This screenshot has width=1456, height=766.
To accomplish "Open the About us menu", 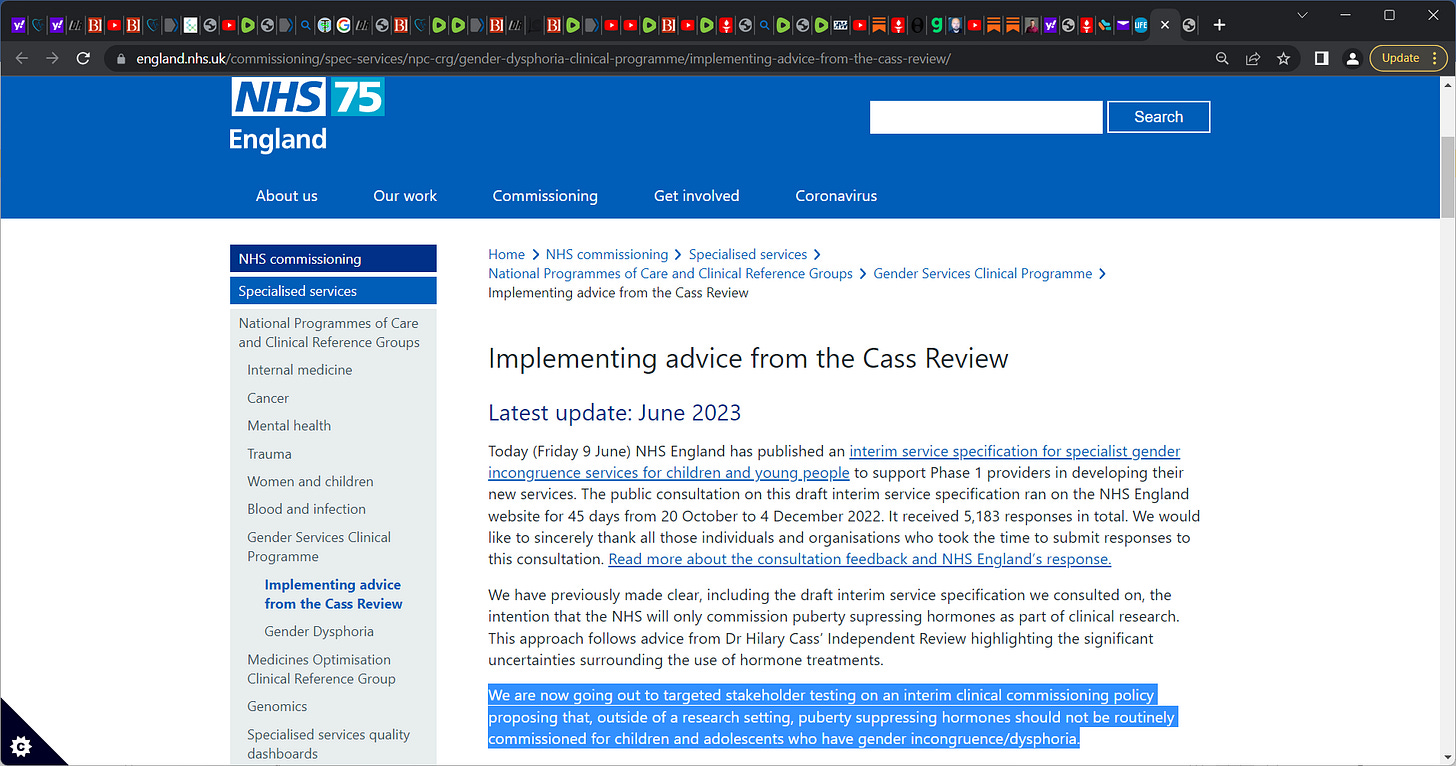I will point(287,196).
